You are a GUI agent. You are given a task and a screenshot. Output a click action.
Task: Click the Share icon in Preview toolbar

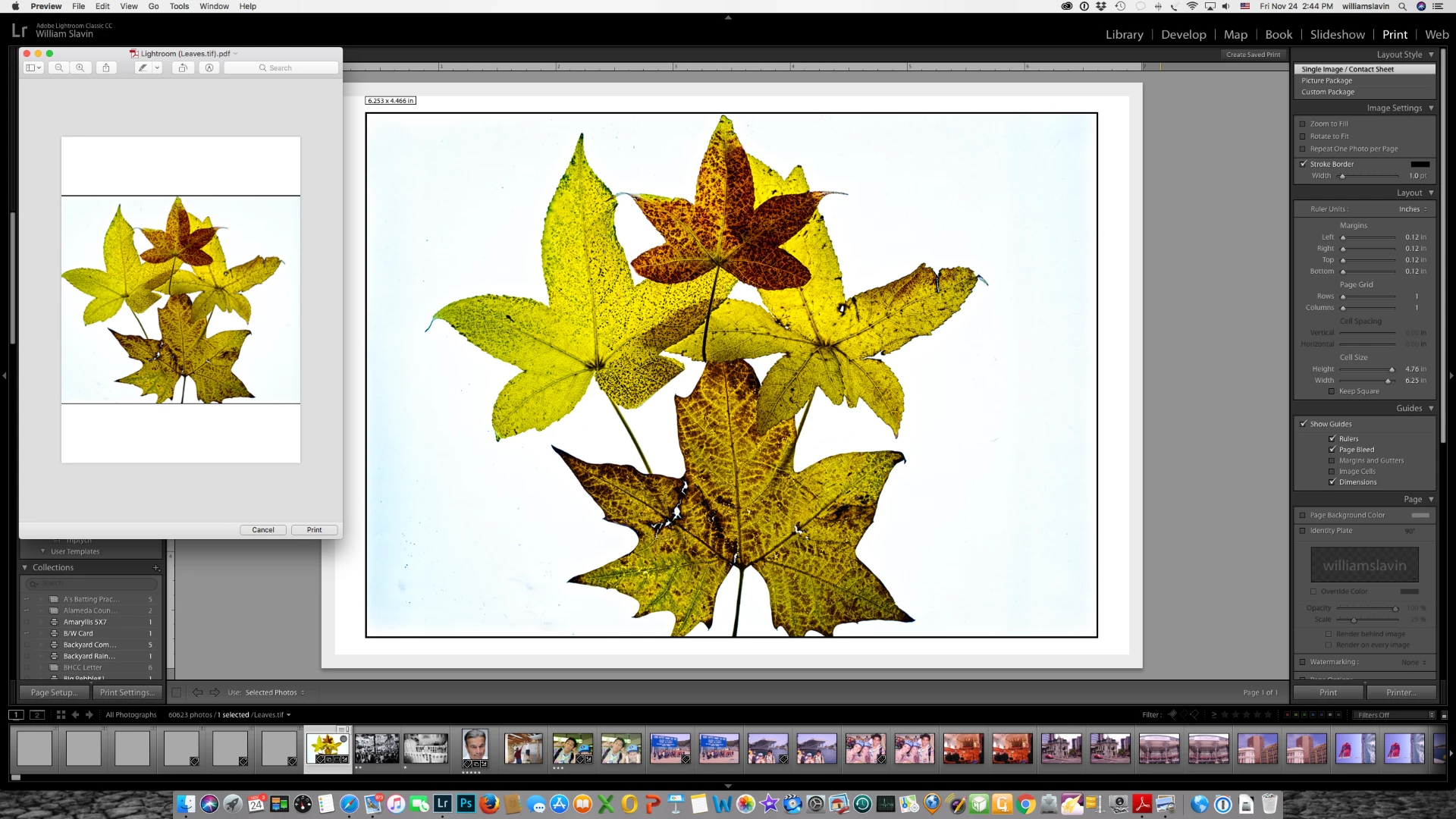coord(106,67)
